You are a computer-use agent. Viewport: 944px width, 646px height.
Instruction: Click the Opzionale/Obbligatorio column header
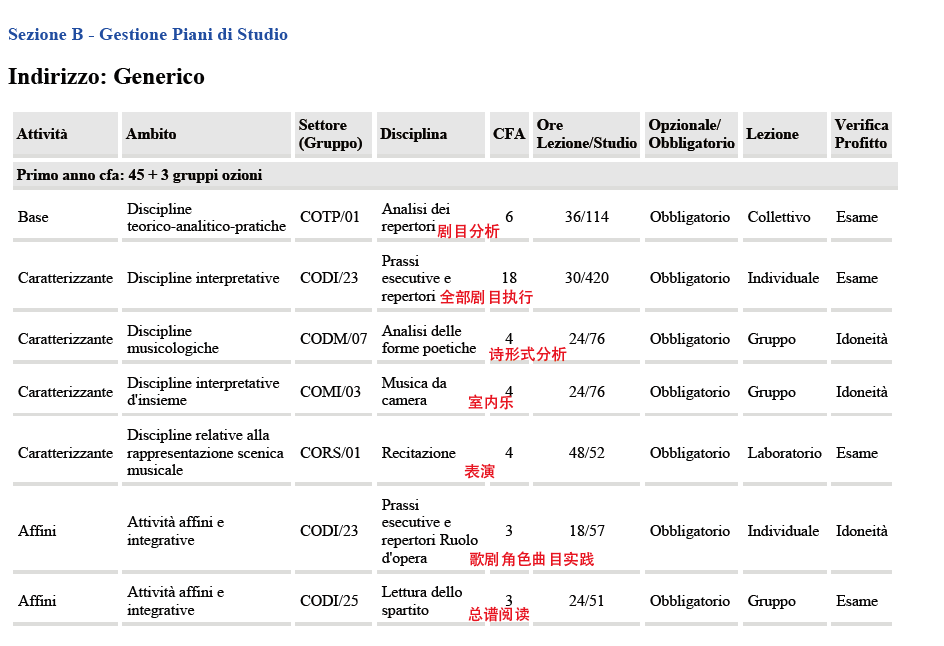[x=691, y=134]
